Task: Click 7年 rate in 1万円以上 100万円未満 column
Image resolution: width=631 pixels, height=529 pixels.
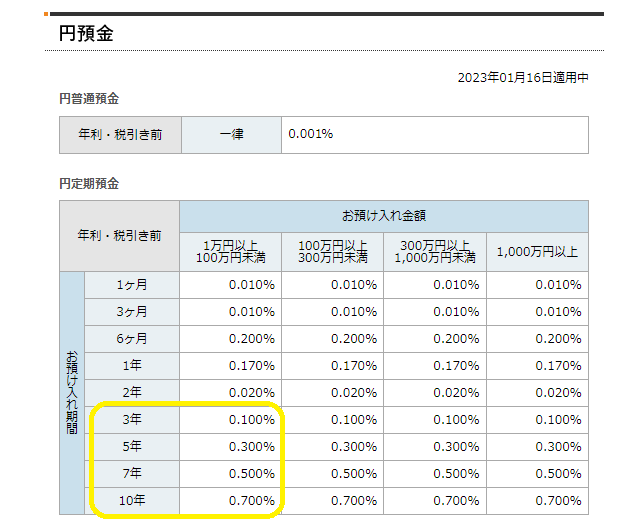Action: tap(252, 473)
